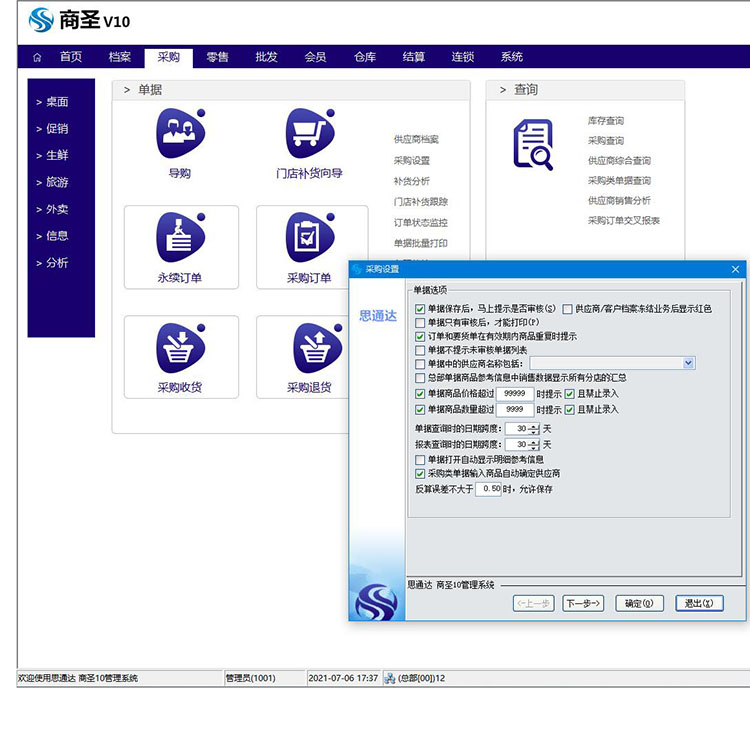Open the 采购收货 basket icon
Viewport: 750px width, 750px height.
[180, 348]
